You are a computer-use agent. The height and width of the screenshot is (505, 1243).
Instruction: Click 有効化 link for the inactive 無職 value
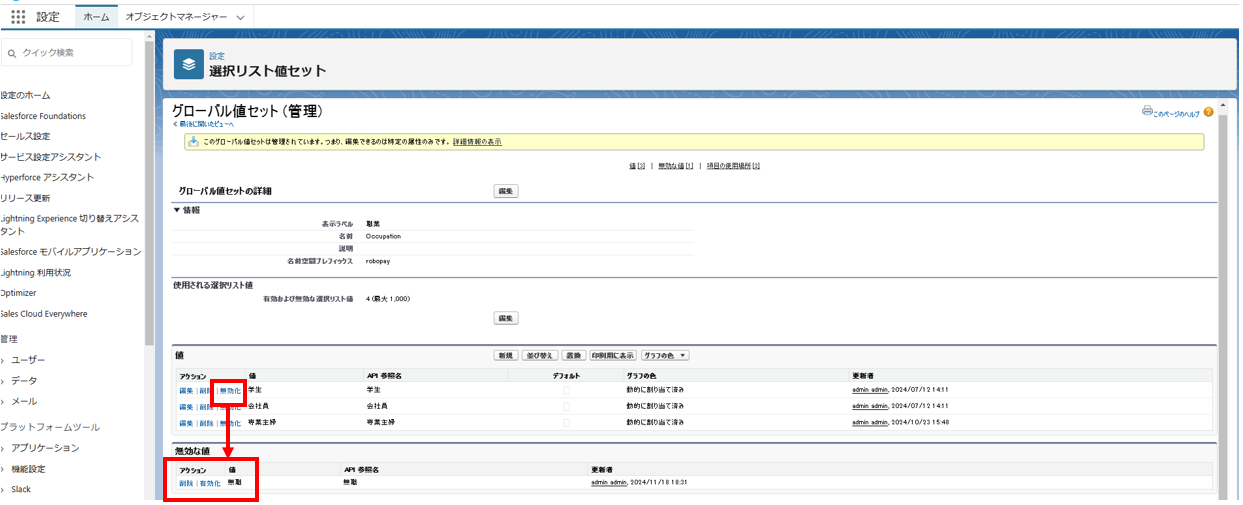(210, 483)
